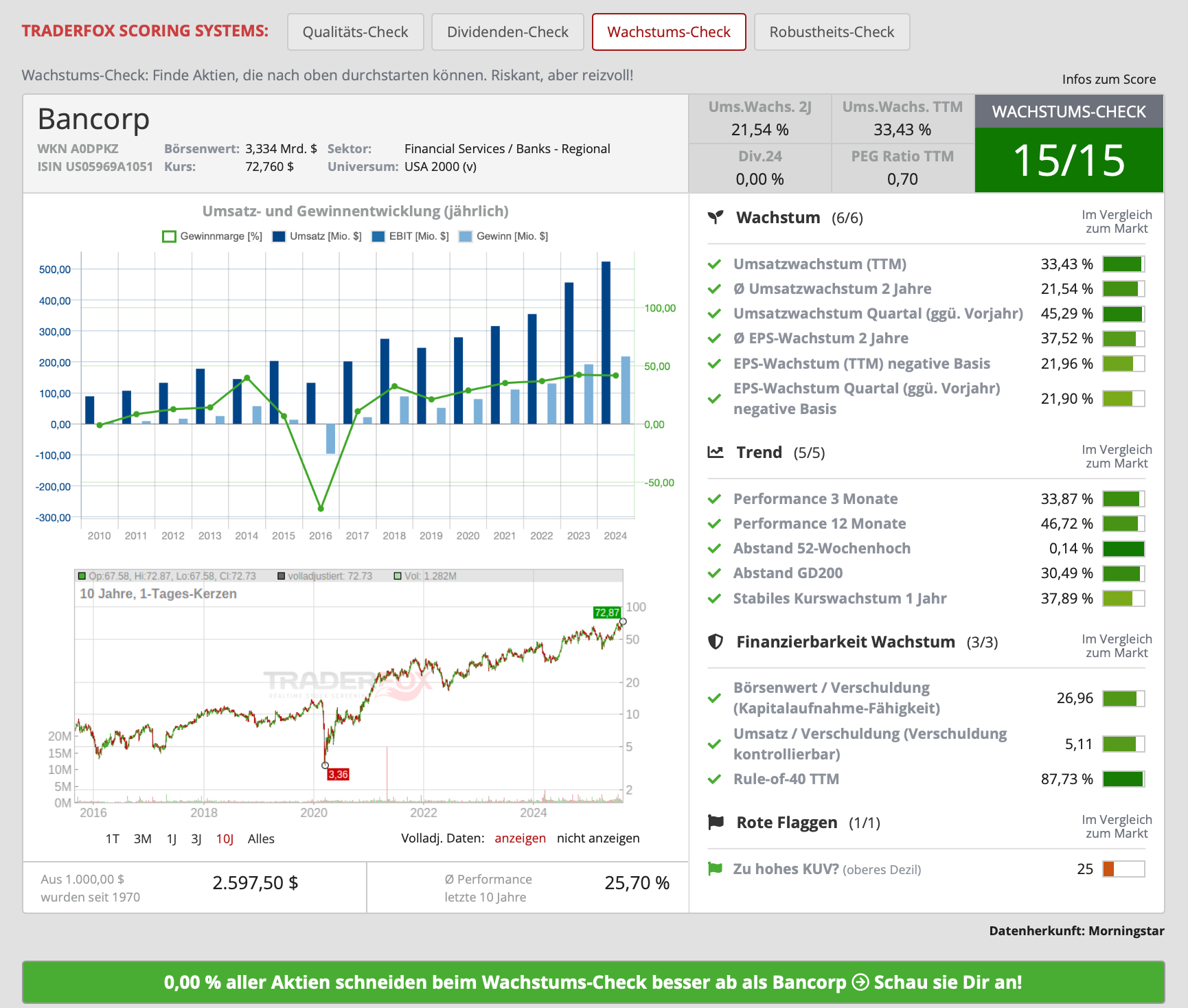
Task: Click the Ums.Wachs. 2J metric tile
Action: coord(760,119)
